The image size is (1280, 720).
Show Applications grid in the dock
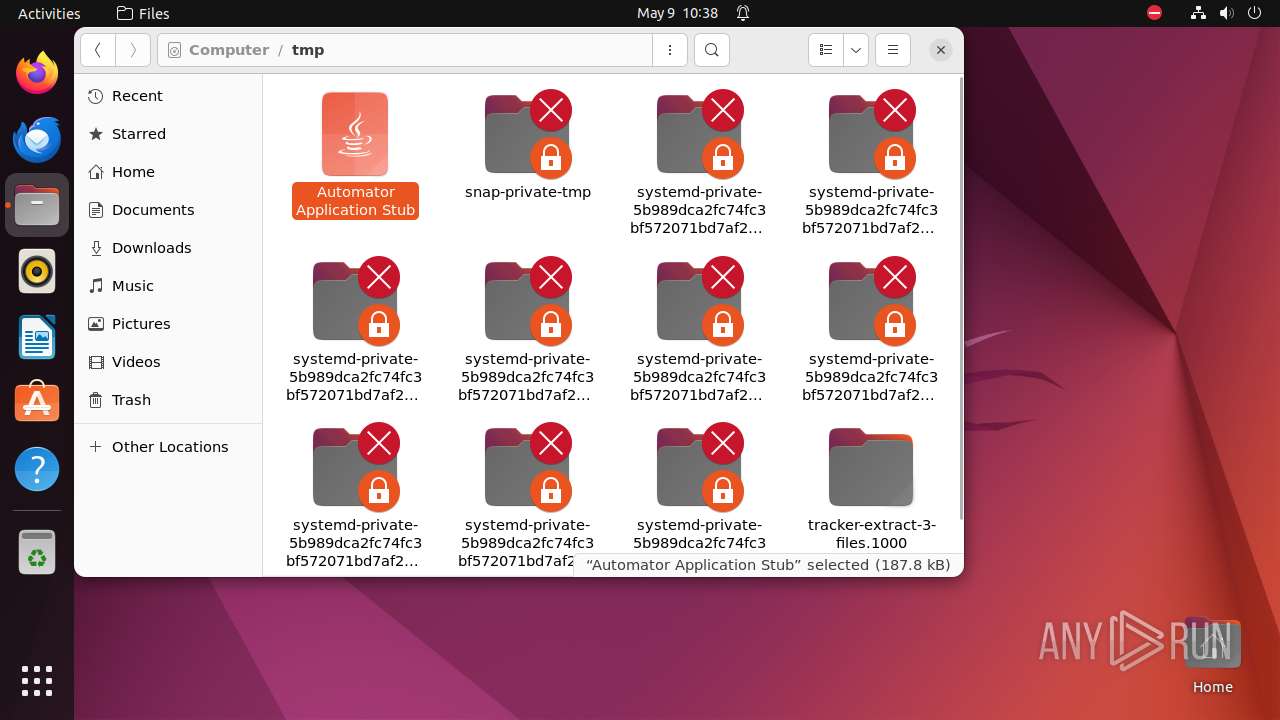[x=37, y=681]
